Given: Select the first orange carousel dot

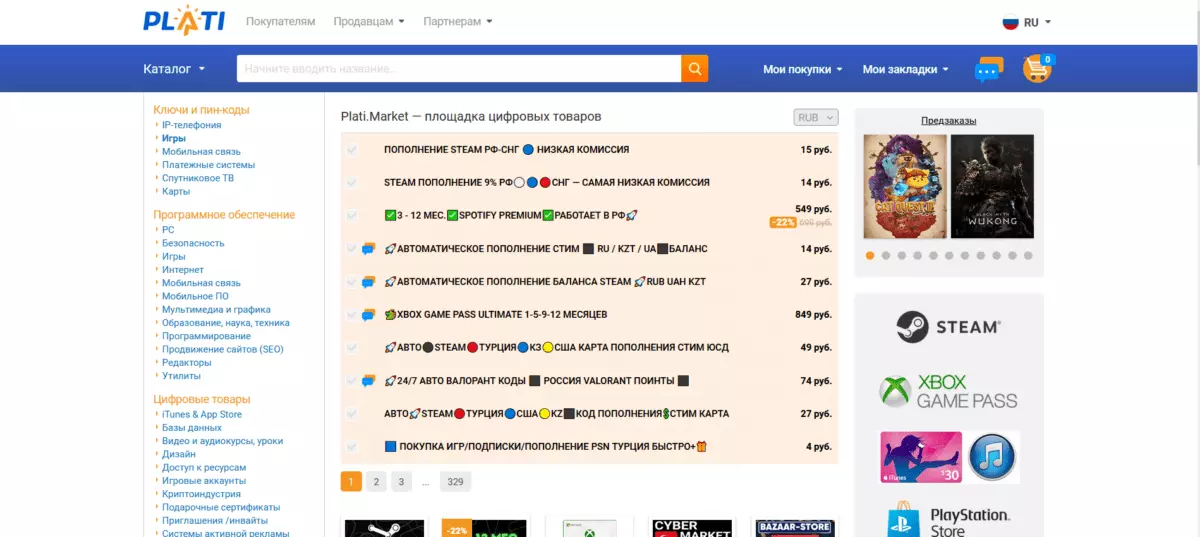Looking at the screenshot, I should (870, 255).
